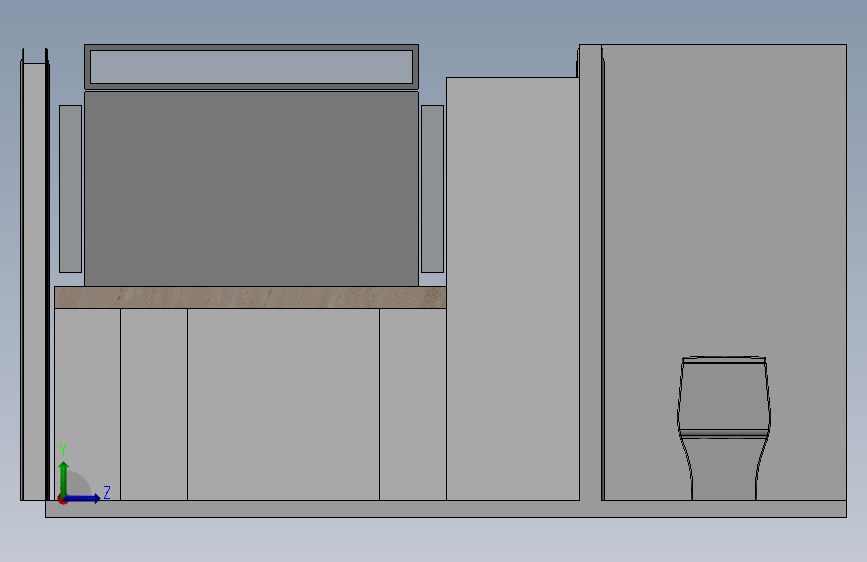The width and height of the screenshot is (867, 562).
Task: Select the large dark mirror panel
Action: tap(251, 189)
